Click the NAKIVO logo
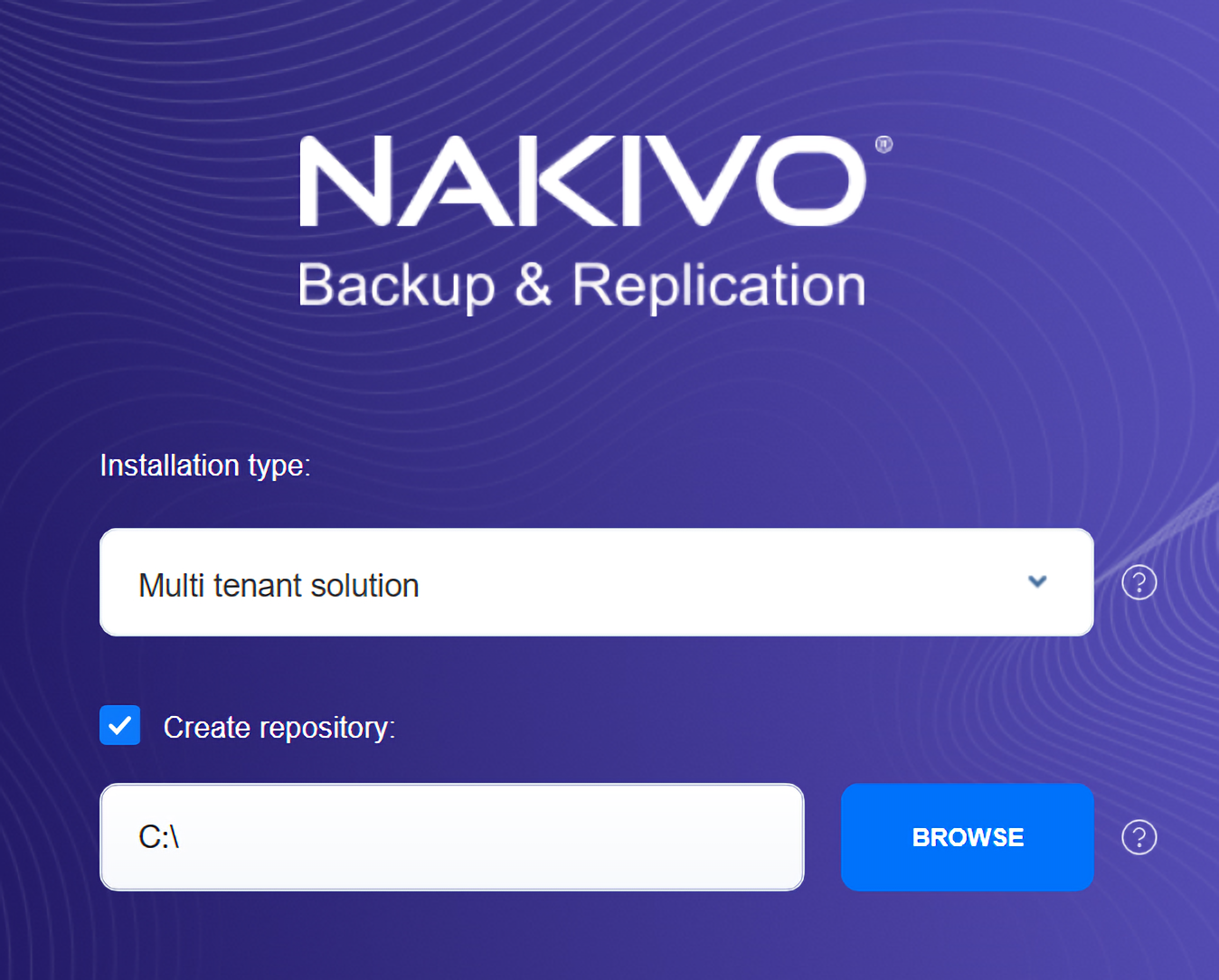The width and height of the screenshot is (1219, 980). 582,181
